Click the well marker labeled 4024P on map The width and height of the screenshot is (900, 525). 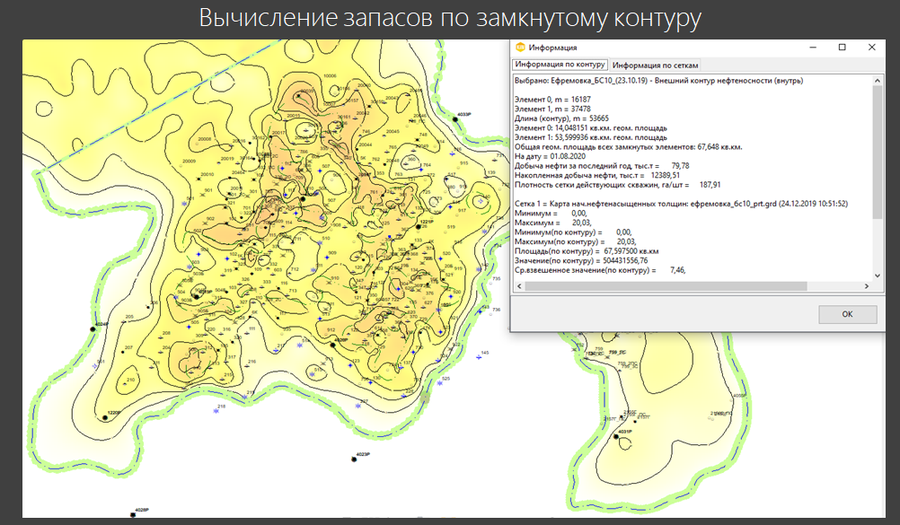[93, 329]
